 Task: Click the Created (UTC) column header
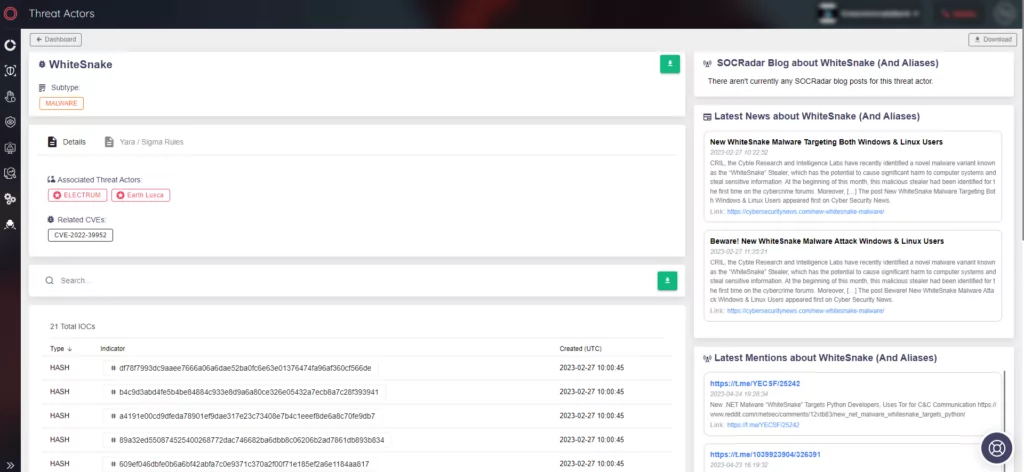click(x=583, y=349)
